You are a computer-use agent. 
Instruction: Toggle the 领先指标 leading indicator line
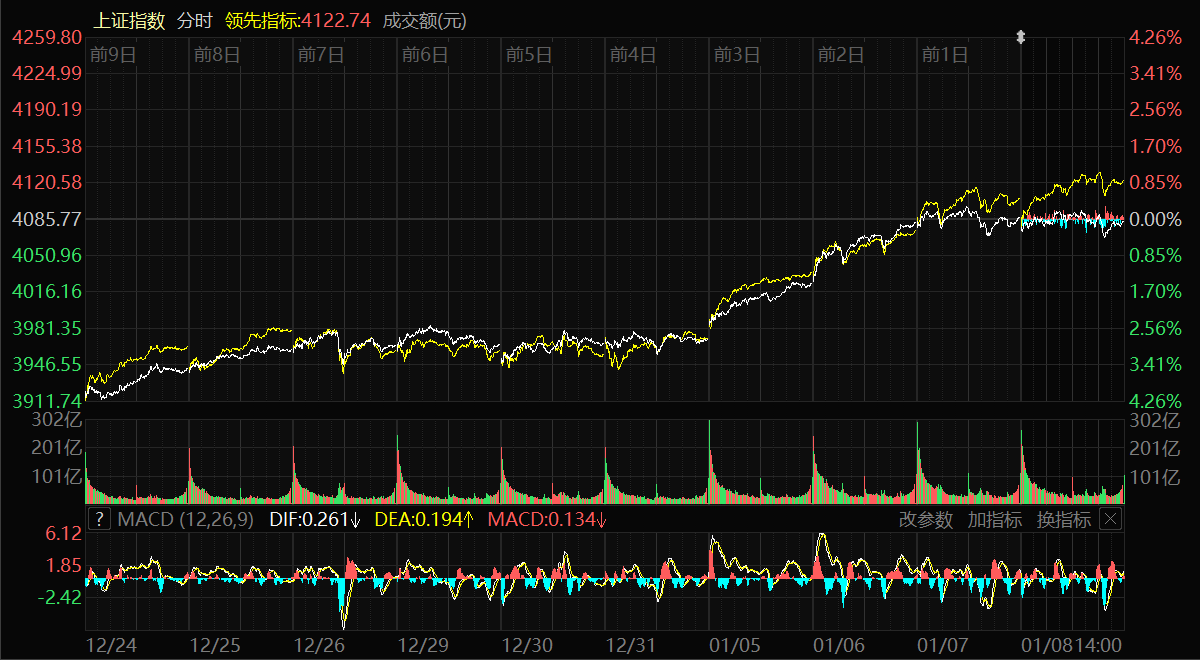[x=298, y=21]
